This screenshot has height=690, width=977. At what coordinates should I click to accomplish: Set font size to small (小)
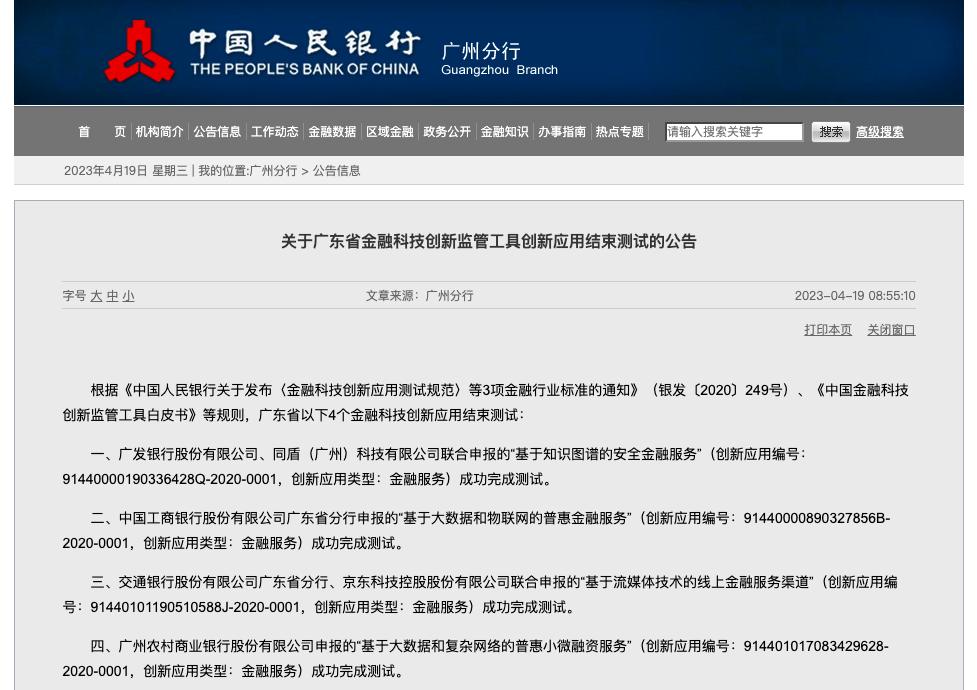128,296
